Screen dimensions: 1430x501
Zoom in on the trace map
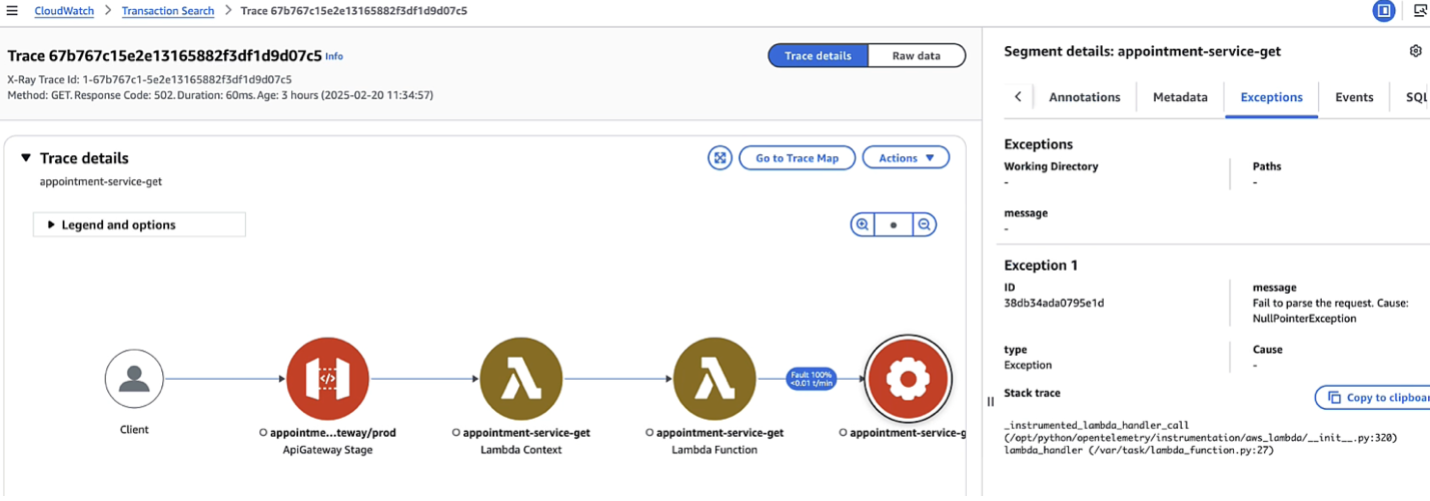(861, 225)
